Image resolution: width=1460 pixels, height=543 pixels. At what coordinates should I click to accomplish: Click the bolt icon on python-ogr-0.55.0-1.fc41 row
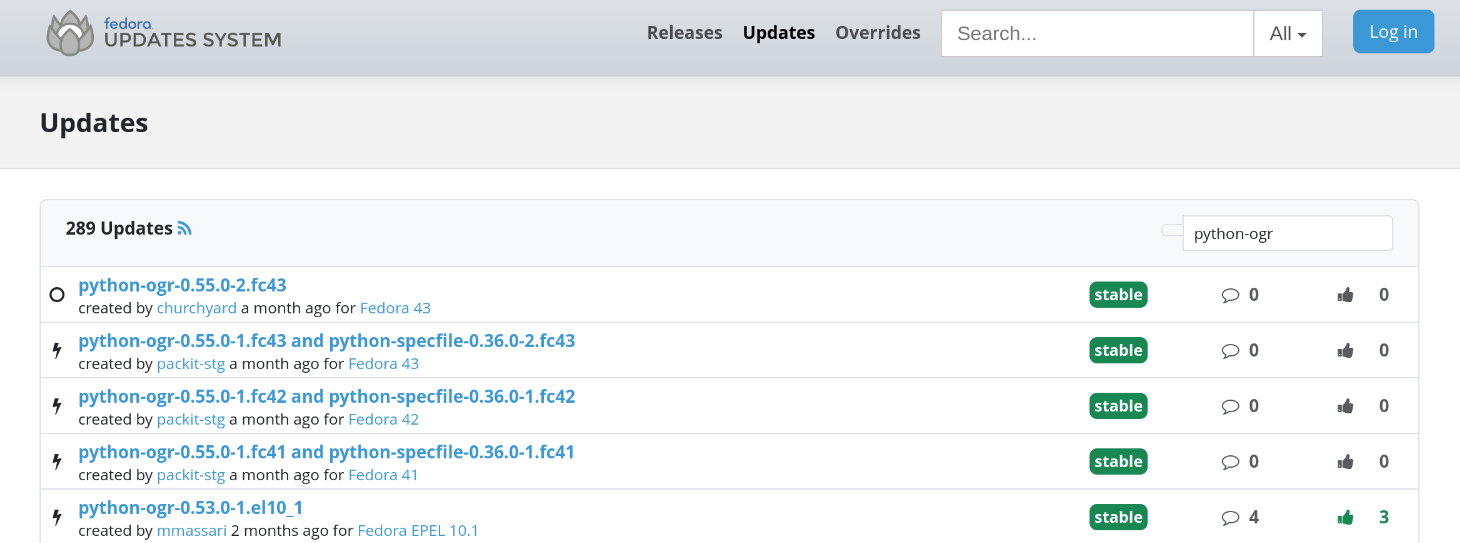pos(57,461)
